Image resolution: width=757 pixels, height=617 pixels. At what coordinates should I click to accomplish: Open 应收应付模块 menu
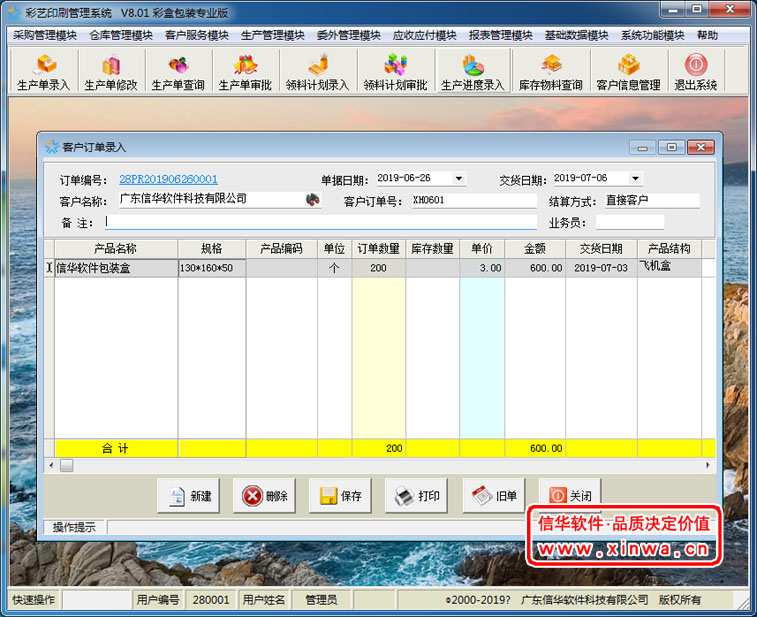coord(424,35)
